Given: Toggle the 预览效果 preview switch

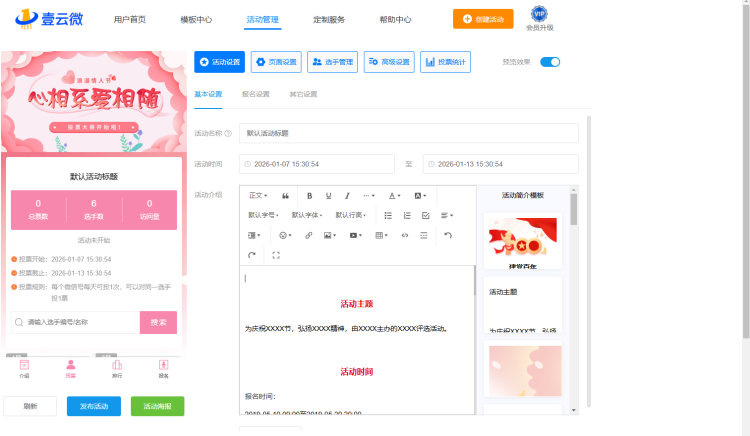Looking at the screenshot, I should pos(550,62).
